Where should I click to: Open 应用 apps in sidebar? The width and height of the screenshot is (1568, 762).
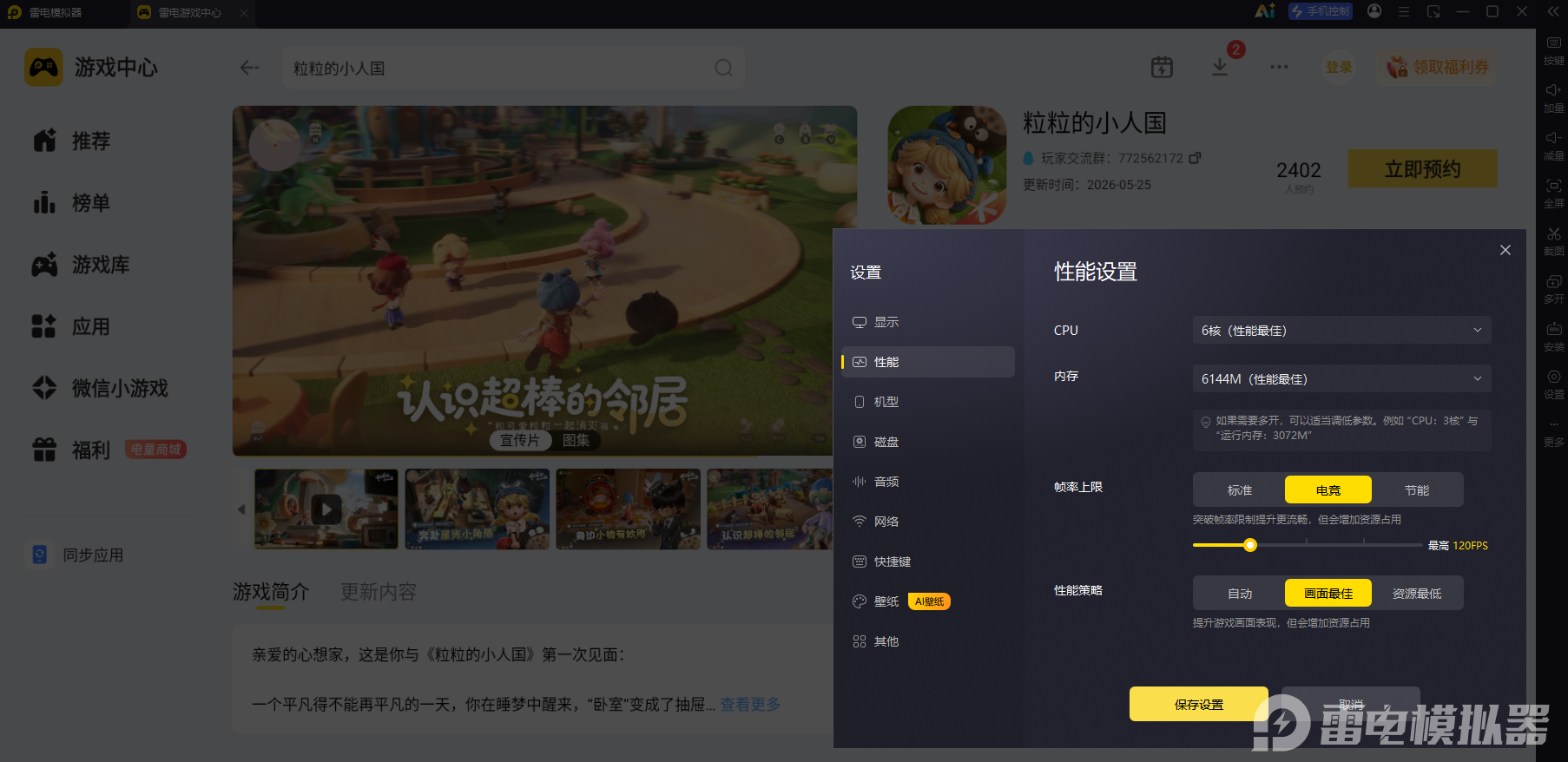coord(71,327)
